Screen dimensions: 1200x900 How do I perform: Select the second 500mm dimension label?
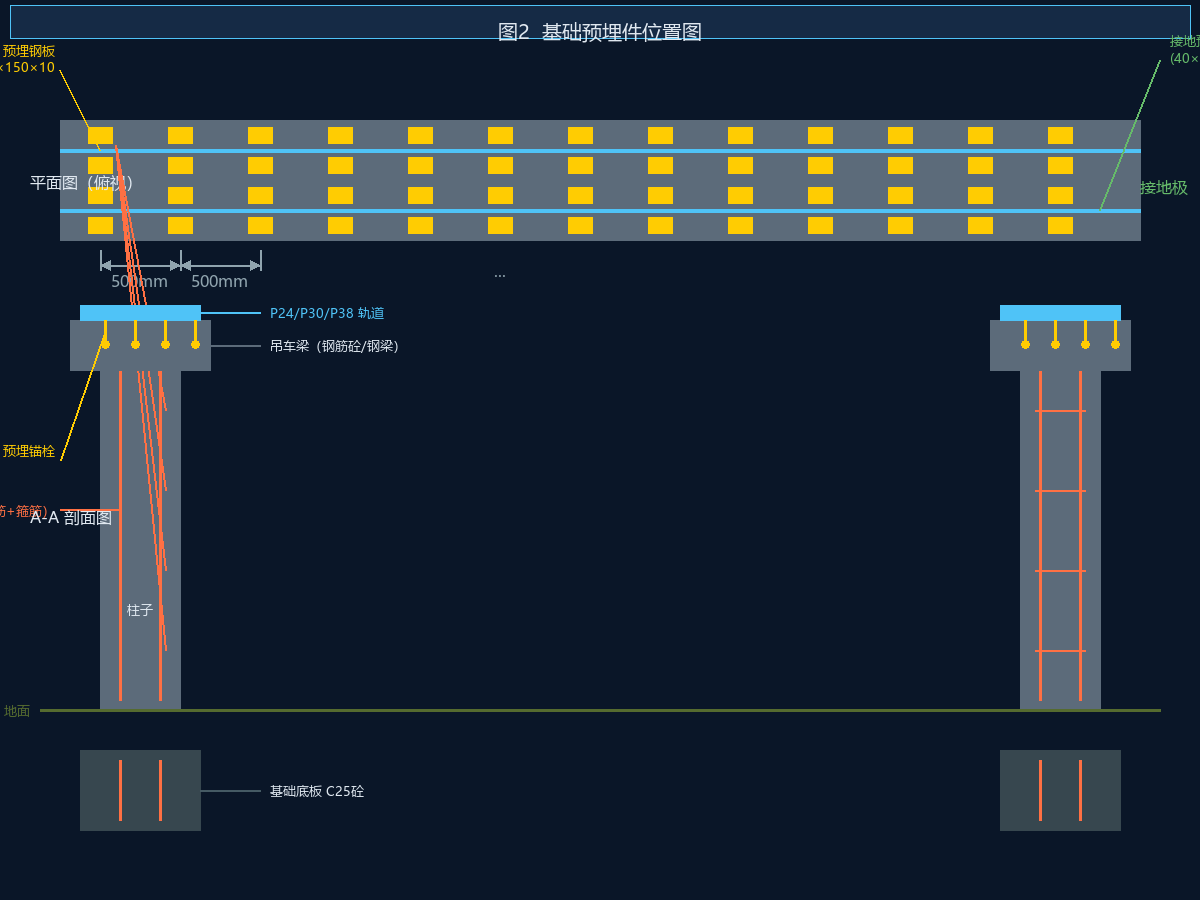pyautogui.click(x=219, y=282)
